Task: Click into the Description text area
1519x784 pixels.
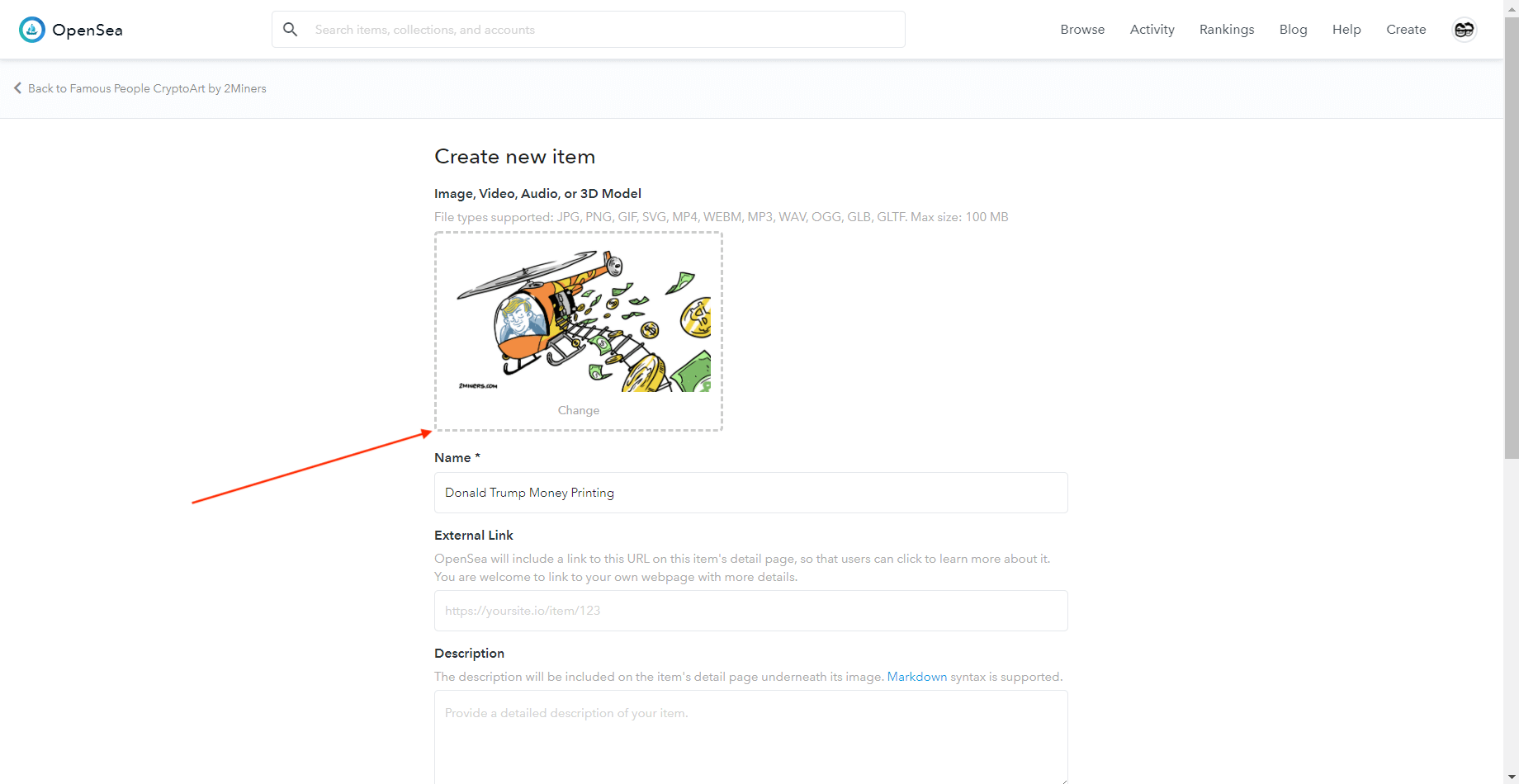Action: [750, 736]
